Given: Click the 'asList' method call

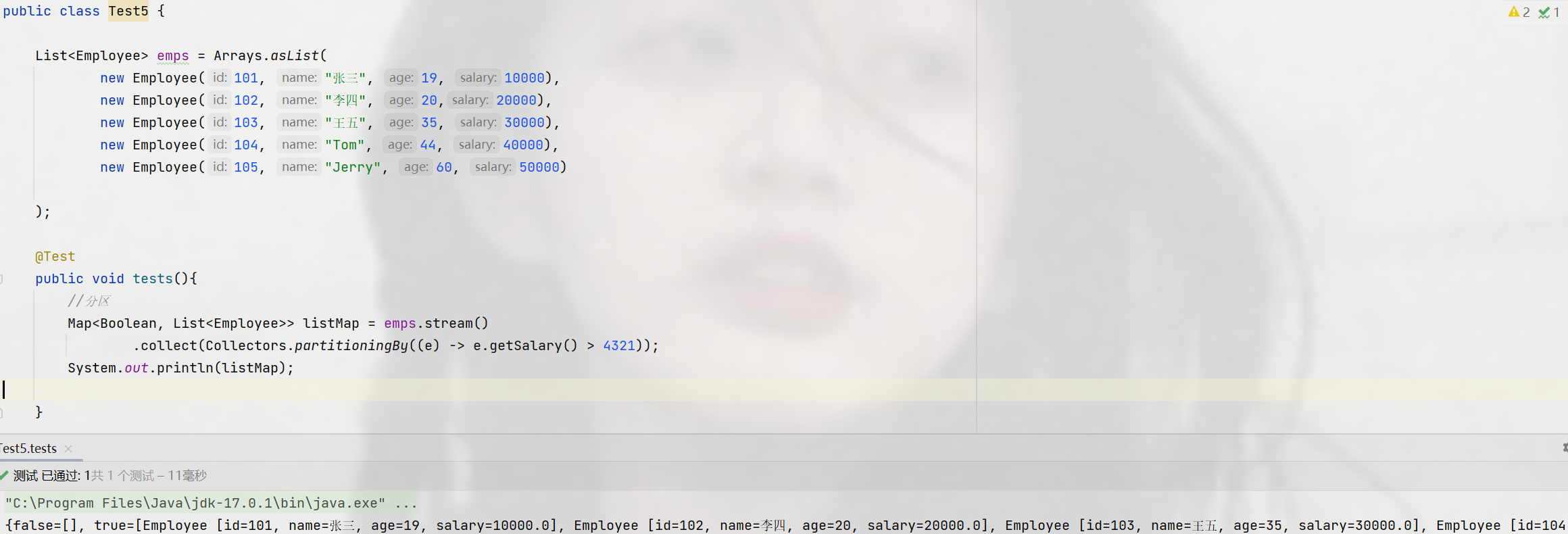Looking at the screenshot, I should click(295, 55).
